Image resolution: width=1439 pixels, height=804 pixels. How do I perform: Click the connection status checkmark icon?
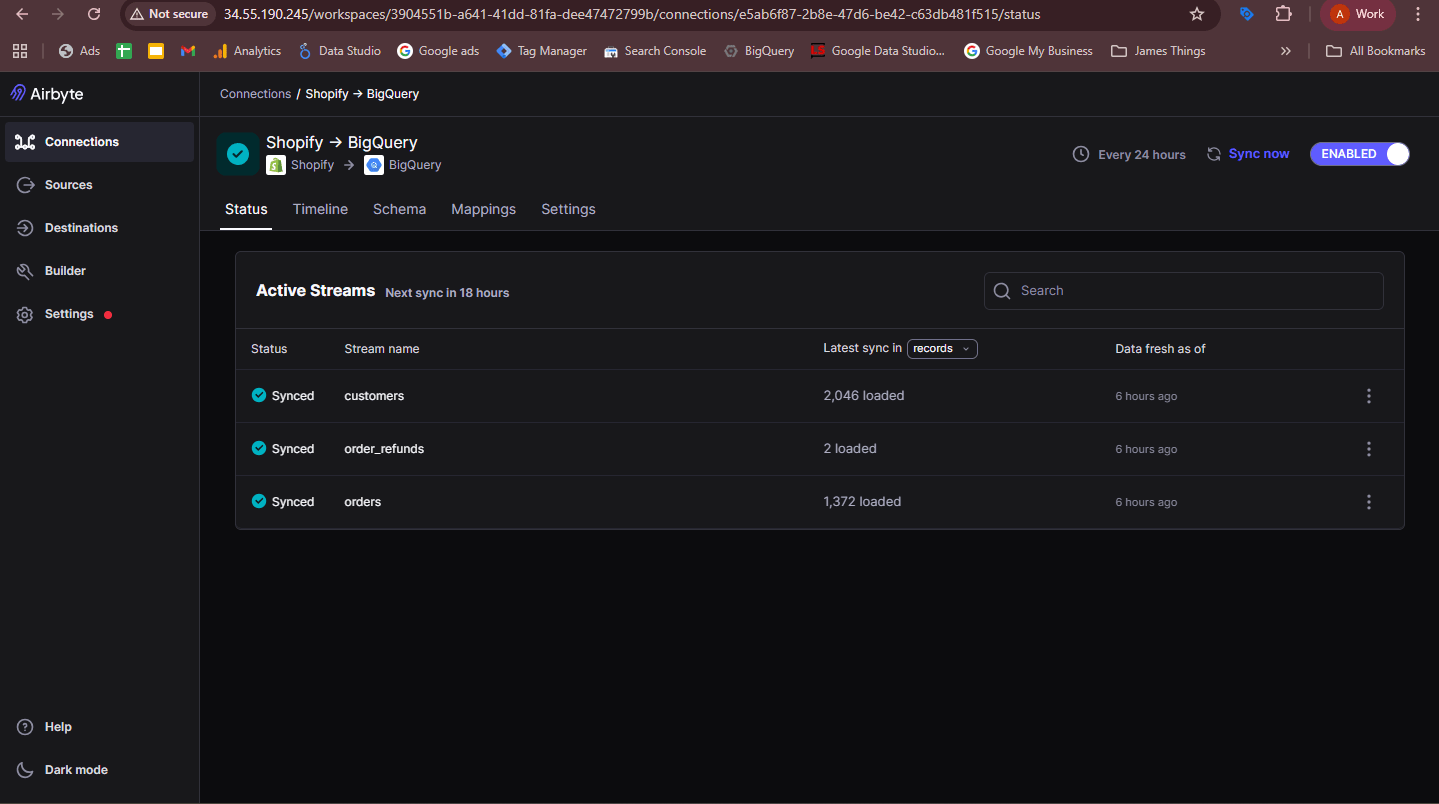coord(238,154)
